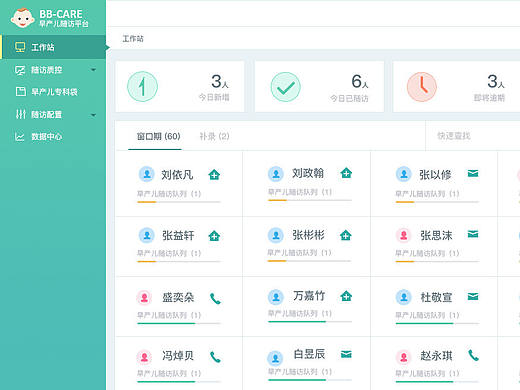Image resolution: width=520 pixels, height=390 pixels.
Task: Click the folder icon beside 早产儿专科袋
Action: pos(21,91)
